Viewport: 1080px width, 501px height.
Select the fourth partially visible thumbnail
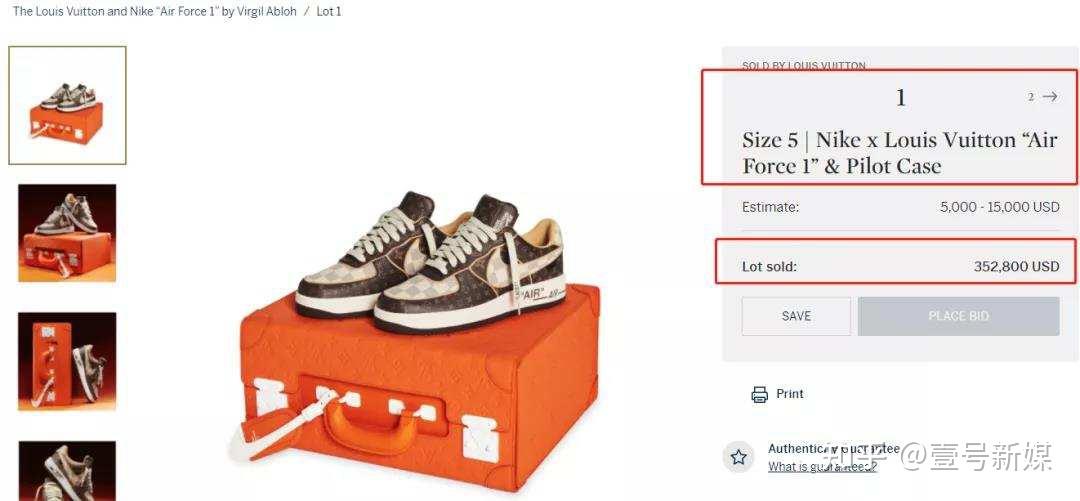[x=67, y=470]
